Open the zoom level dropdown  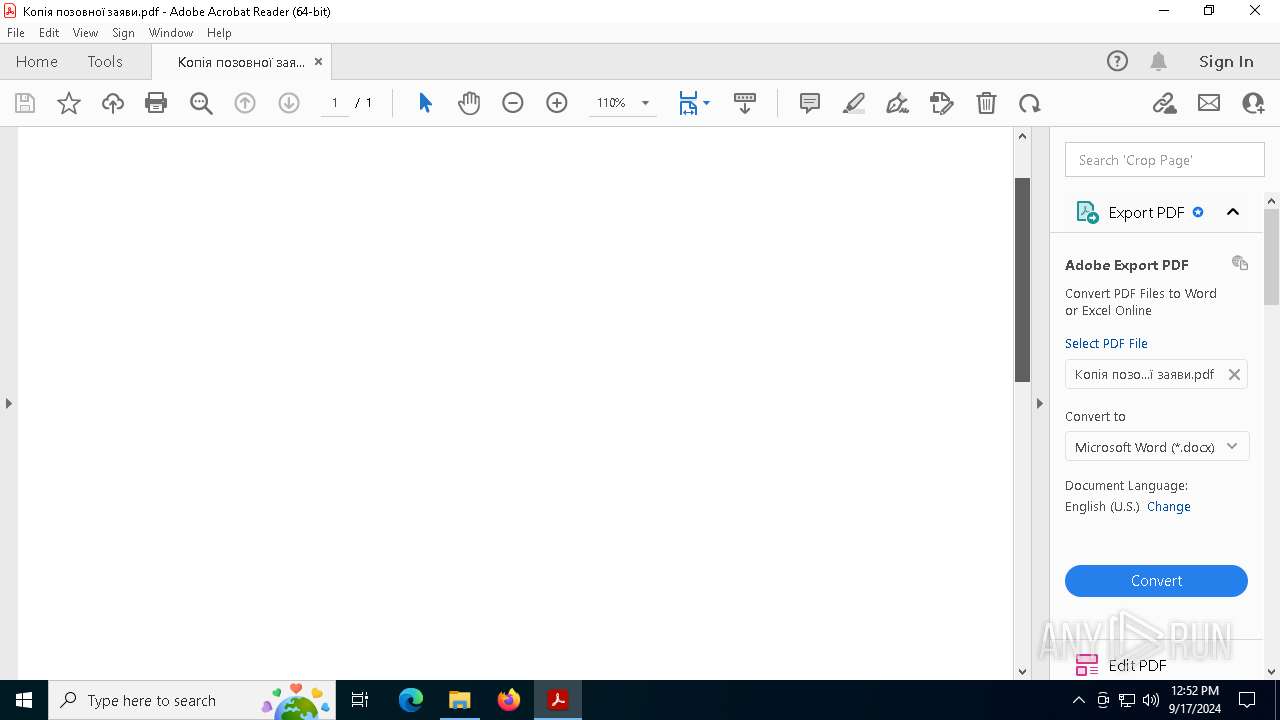645,103
